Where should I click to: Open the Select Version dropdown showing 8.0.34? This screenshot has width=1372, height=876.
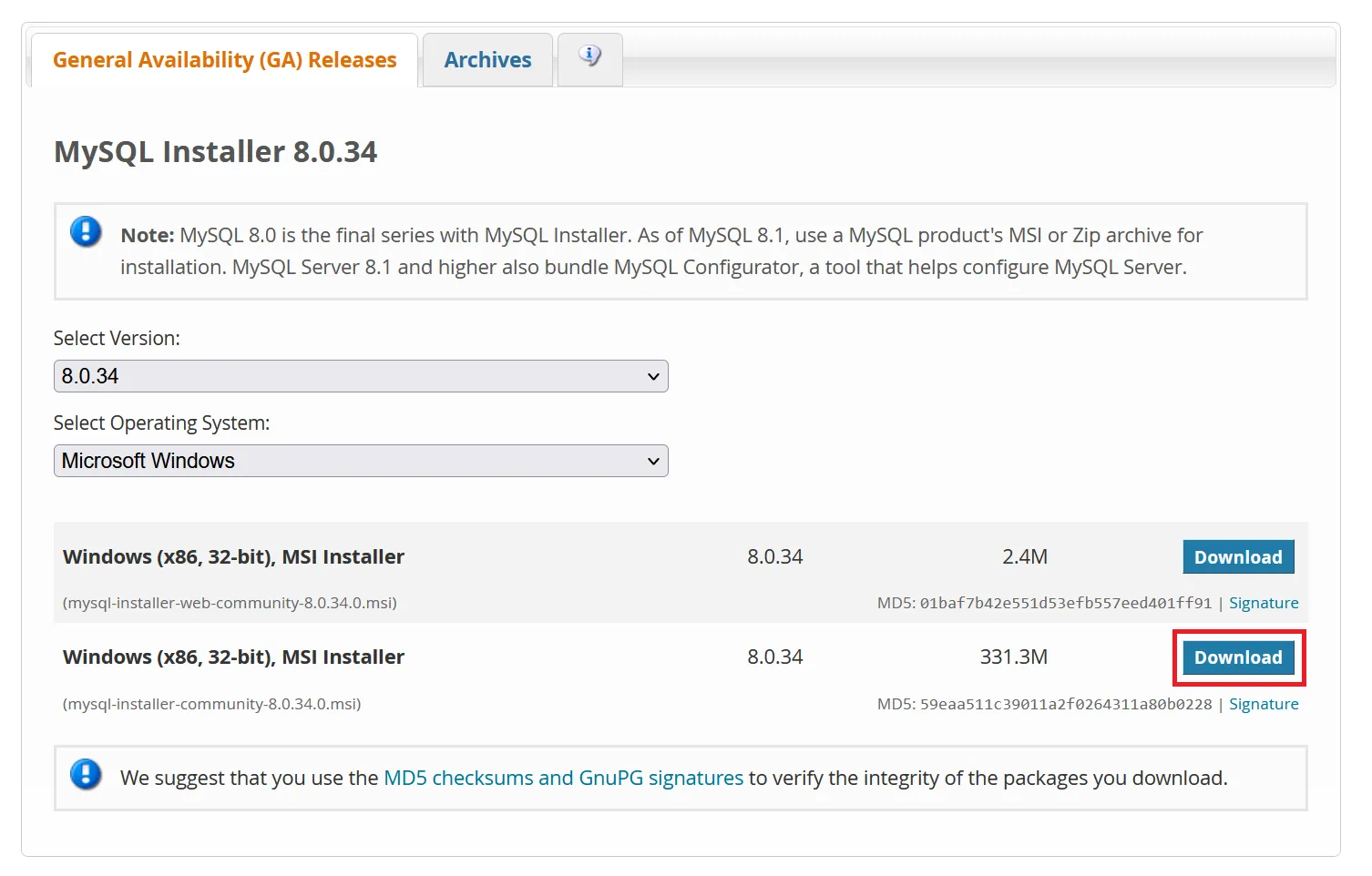[361, 376]
